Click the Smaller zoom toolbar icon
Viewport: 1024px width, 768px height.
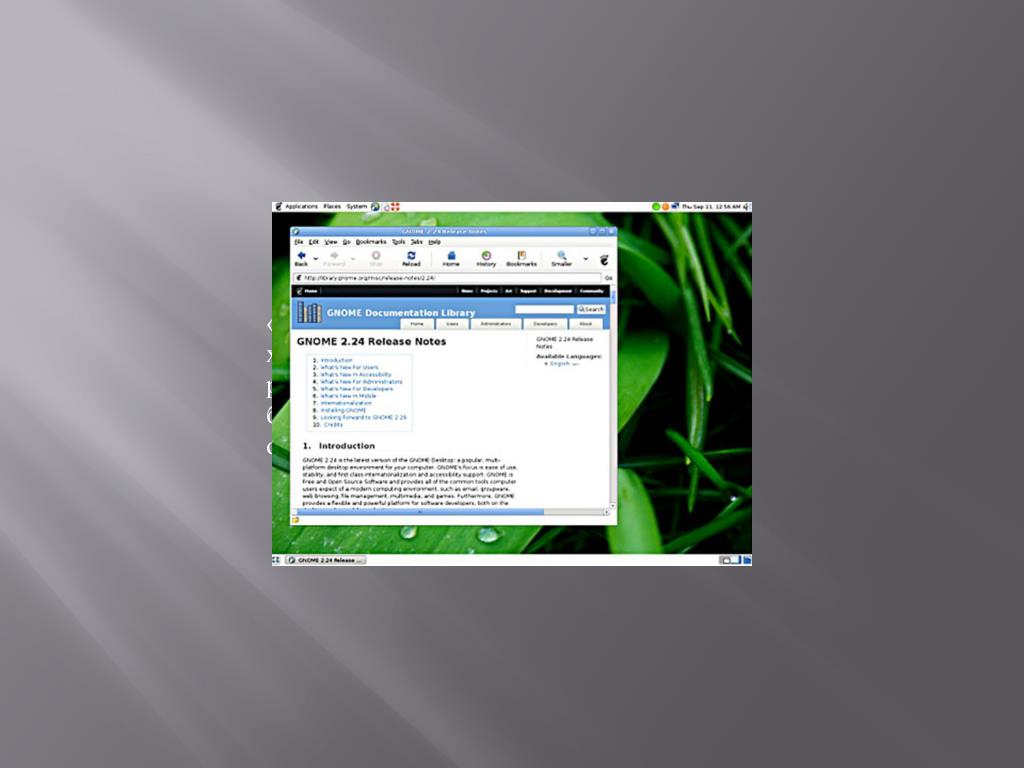pos(562,257)
